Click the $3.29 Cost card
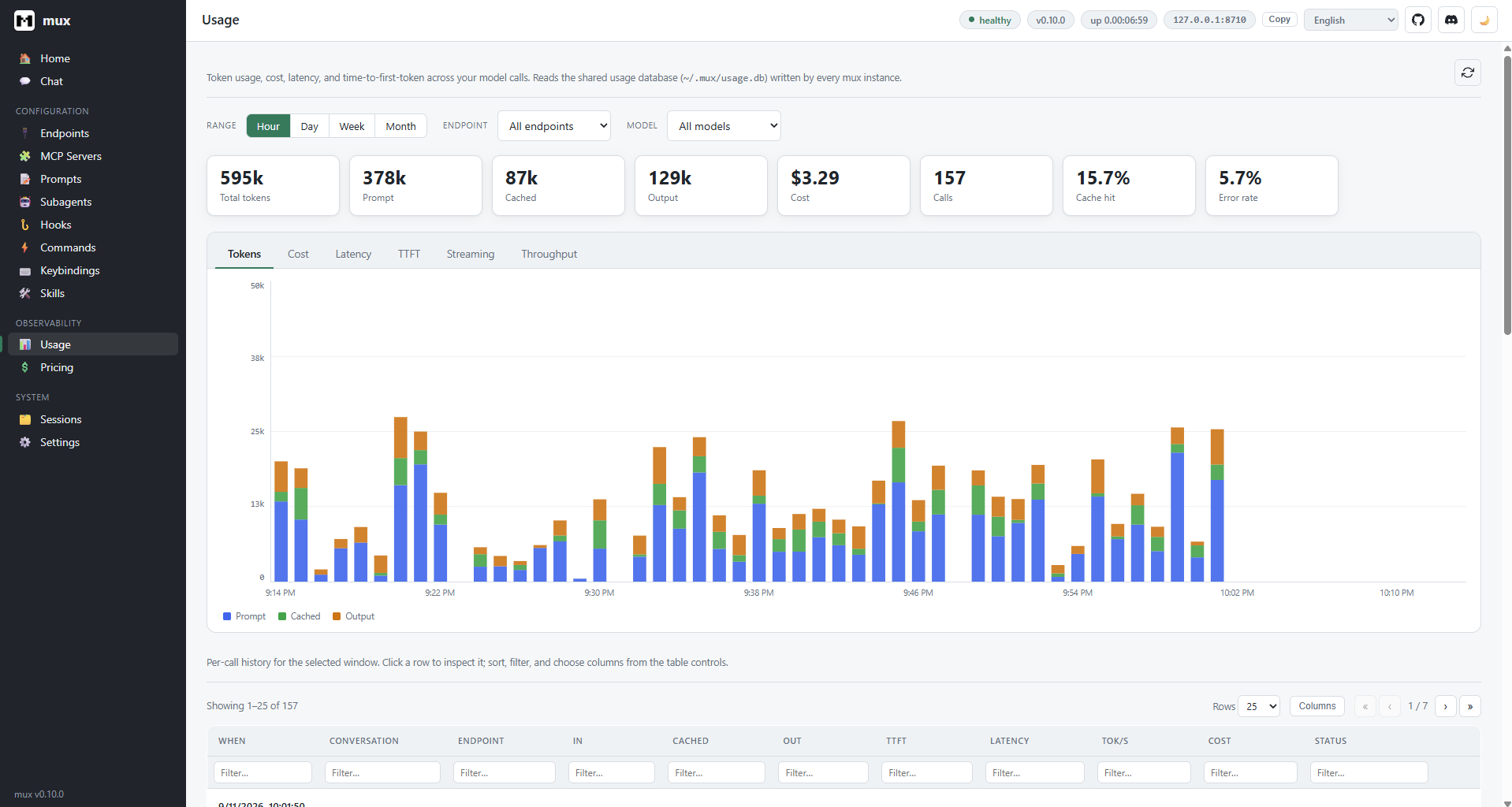1512x807 pixels. [844, 185]
